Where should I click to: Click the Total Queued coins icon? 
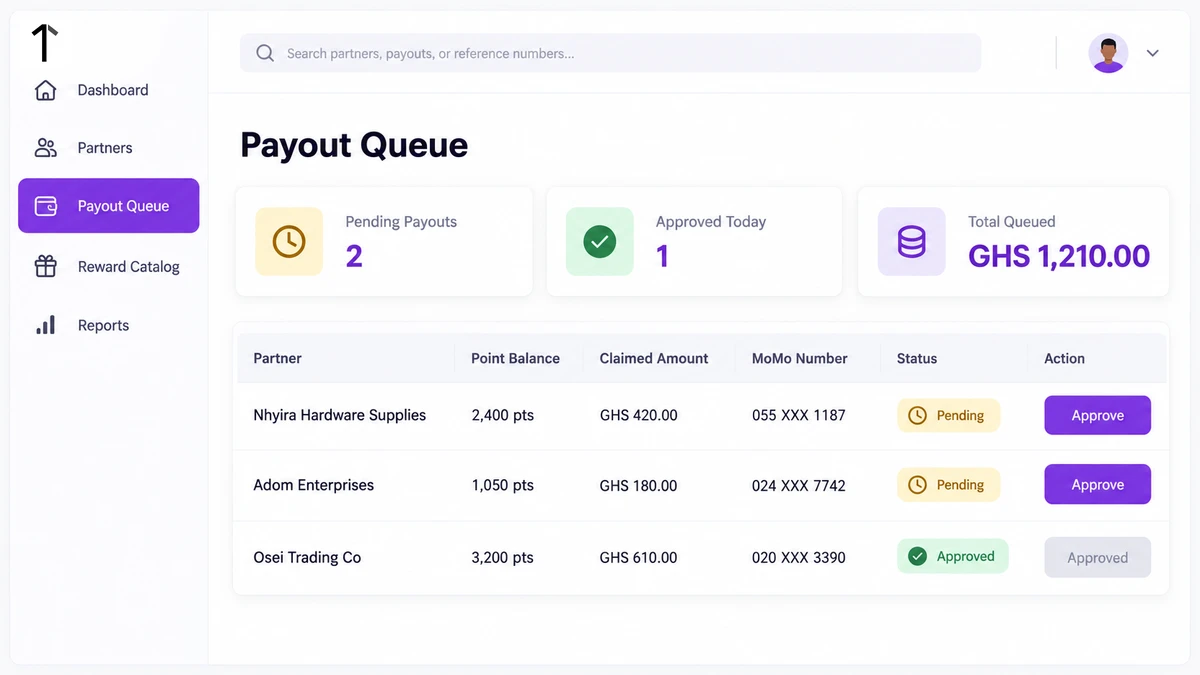coord(911,241)
